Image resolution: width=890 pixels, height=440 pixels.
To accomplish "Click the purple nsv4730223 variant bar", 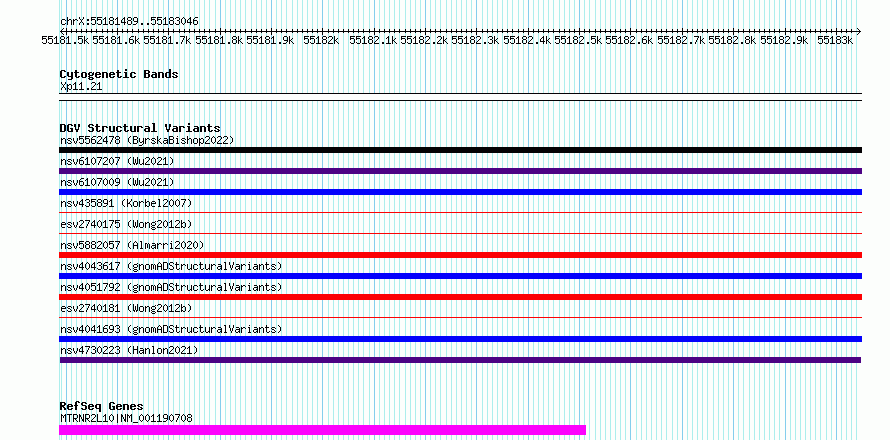I will coord(460,360).
